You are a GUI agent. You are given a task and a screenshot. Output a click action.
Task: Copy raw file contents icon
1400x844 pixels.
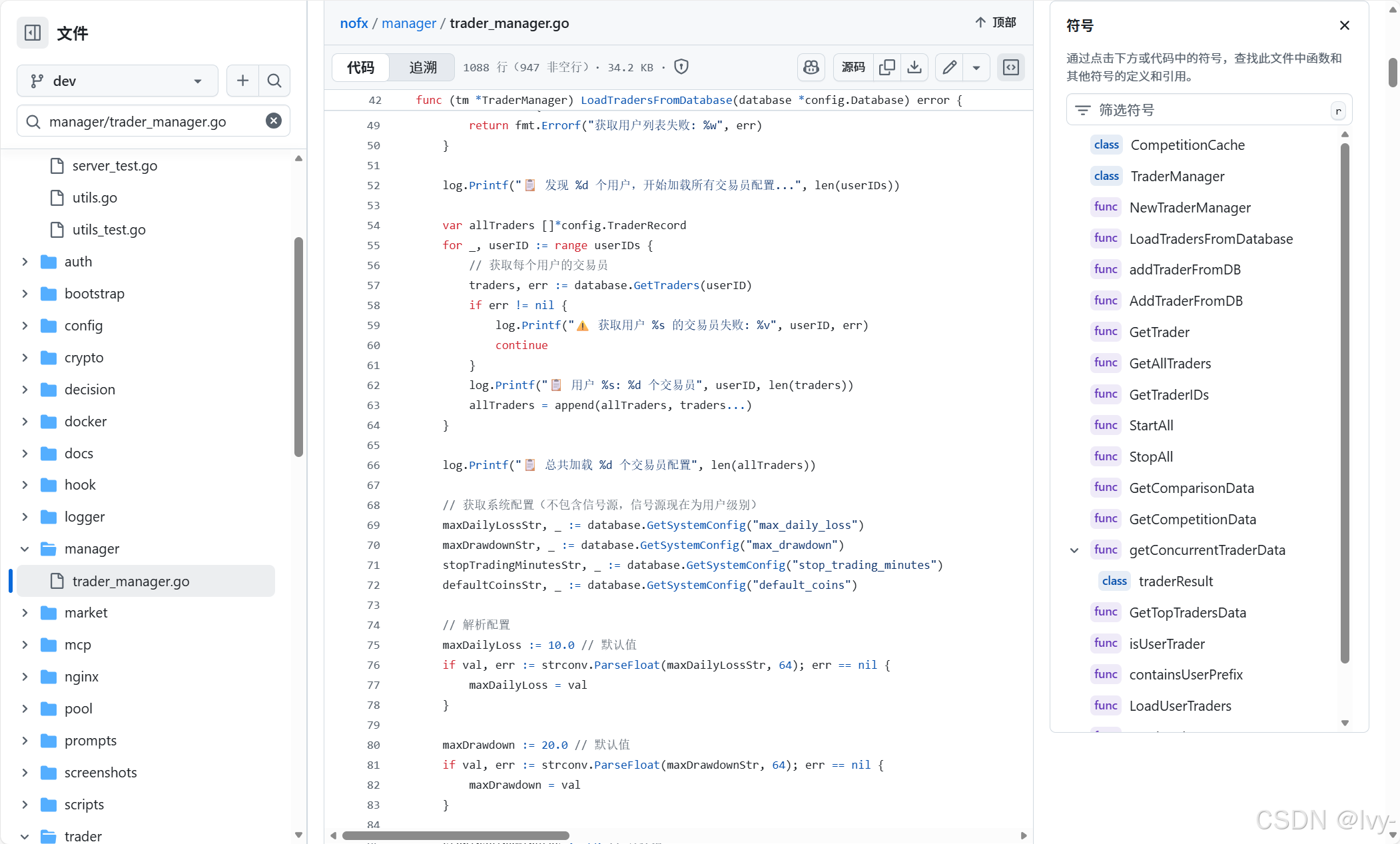[886, 67]
